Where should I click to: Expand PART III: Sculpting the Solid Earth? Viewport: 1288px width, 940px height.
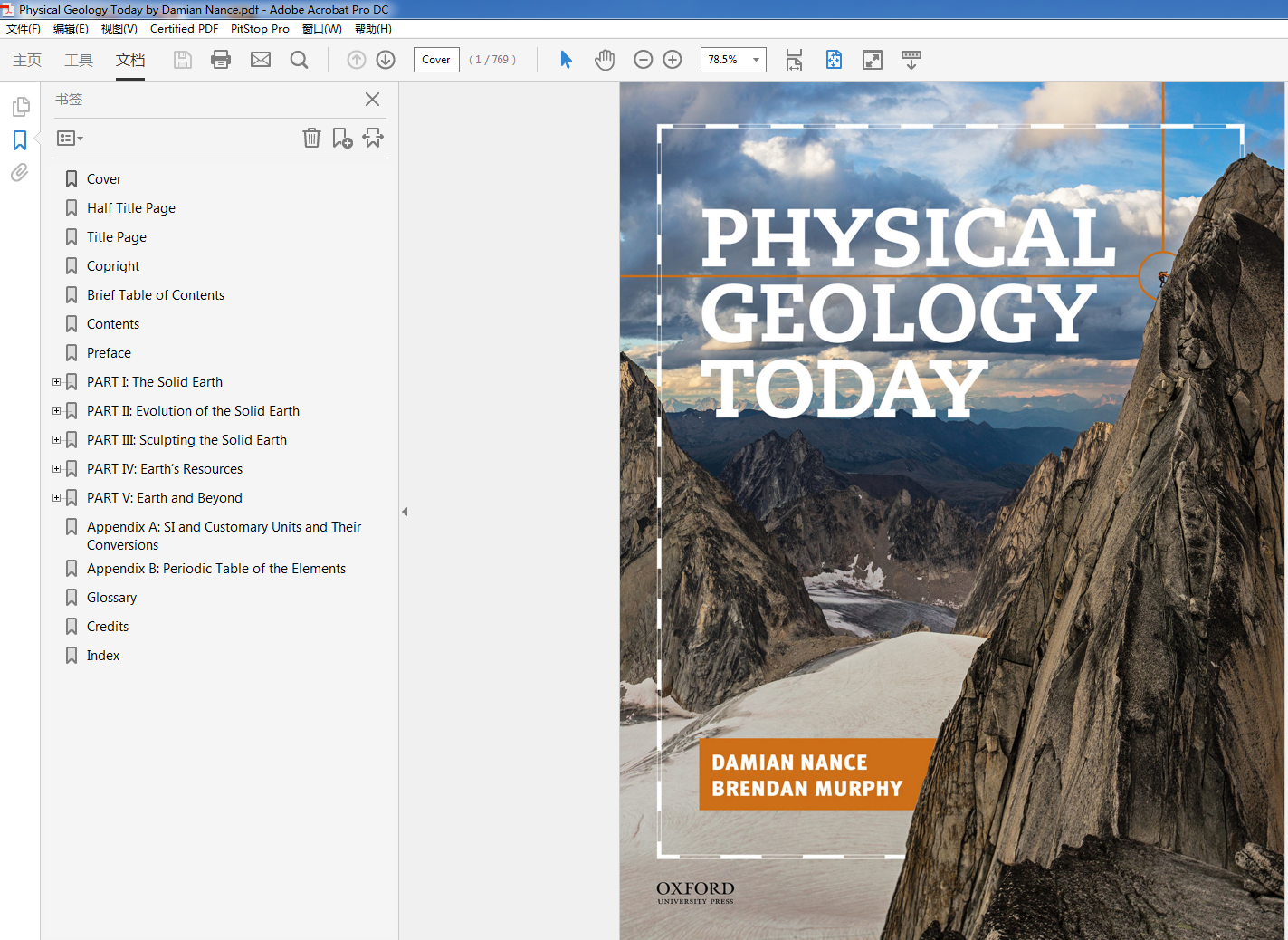coord(56,440)
